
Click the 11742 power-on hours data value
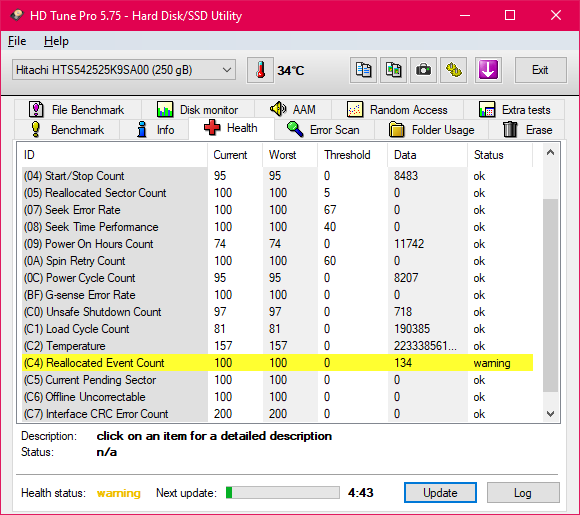click(x=409, y=244)
